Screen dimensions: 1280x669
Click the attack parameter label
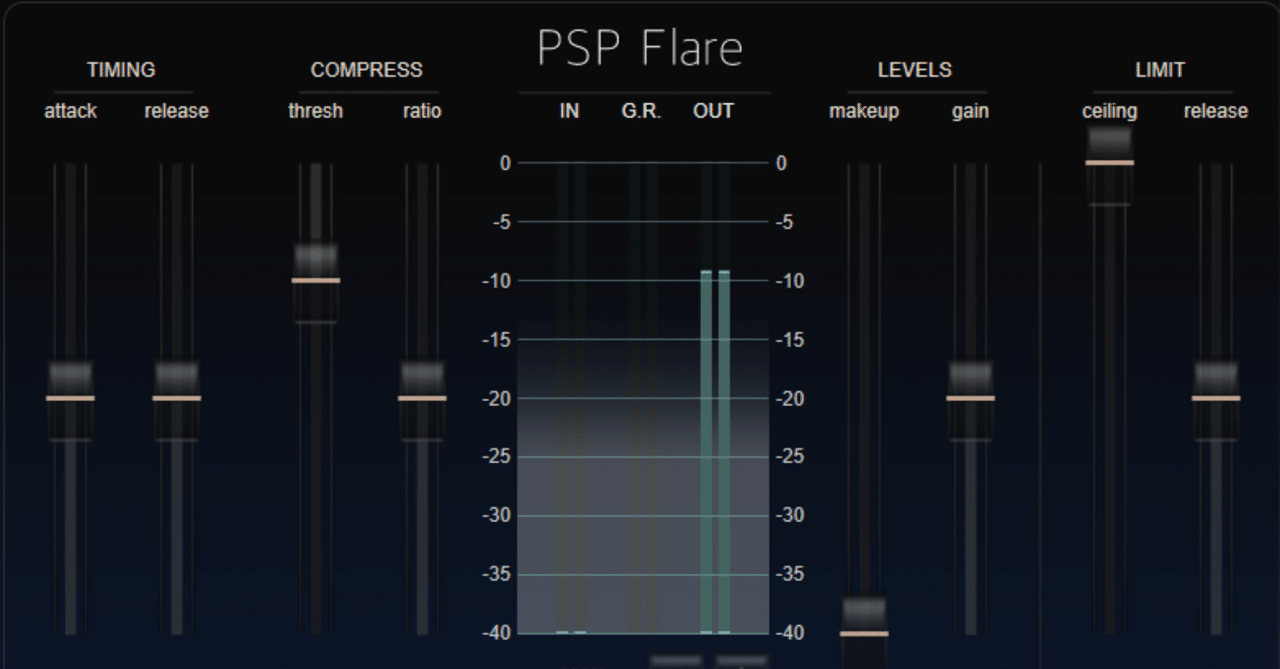70,111
